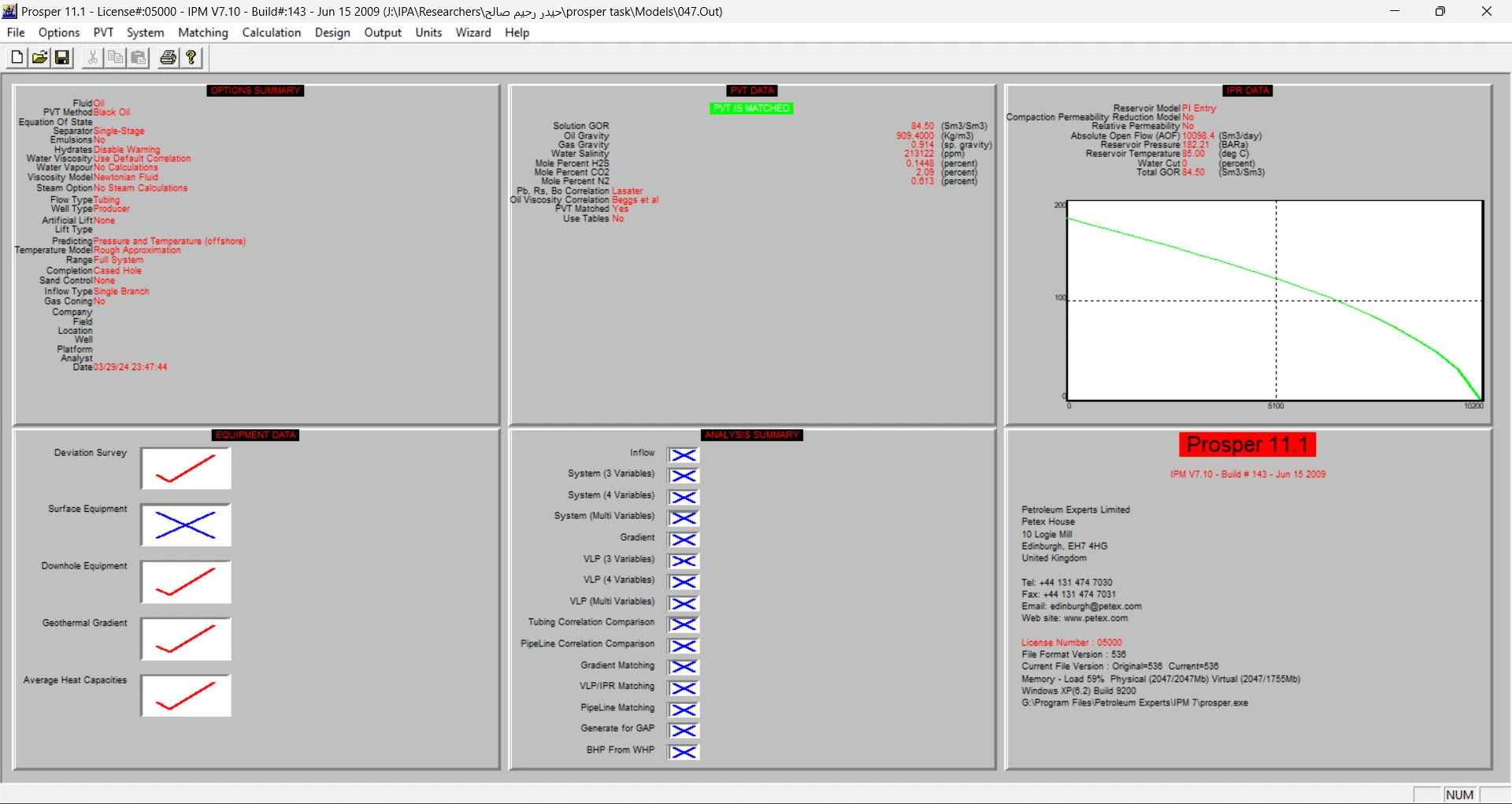Open the Calculation menu

click(271, 32)
